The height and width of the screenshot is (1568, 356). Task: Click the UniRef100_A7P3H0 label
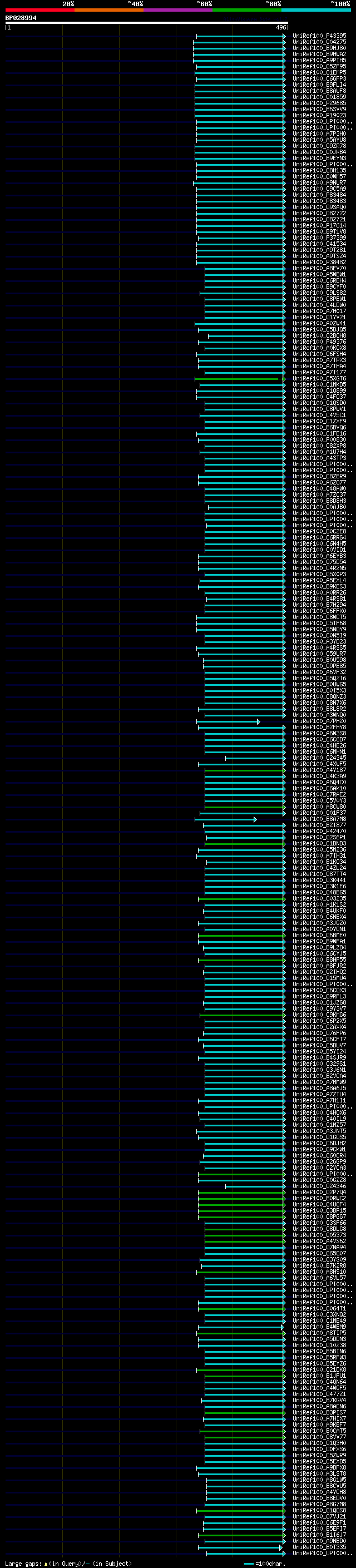coord(319,134)
